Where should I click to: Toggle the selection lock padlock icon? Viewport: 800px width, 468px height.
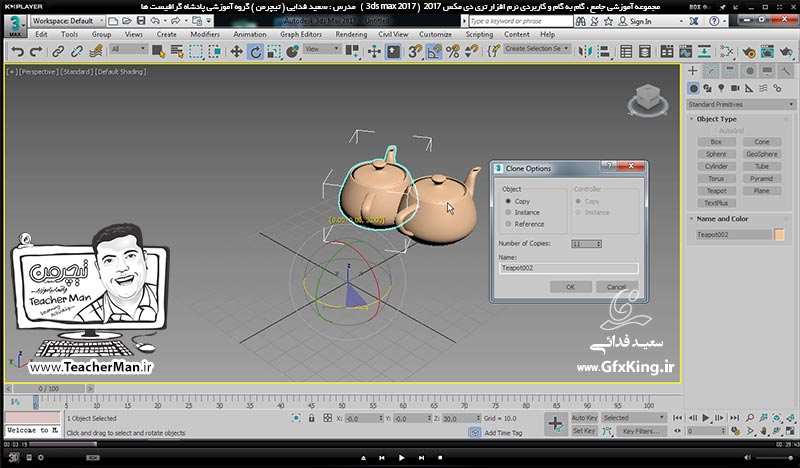[311, 418]
